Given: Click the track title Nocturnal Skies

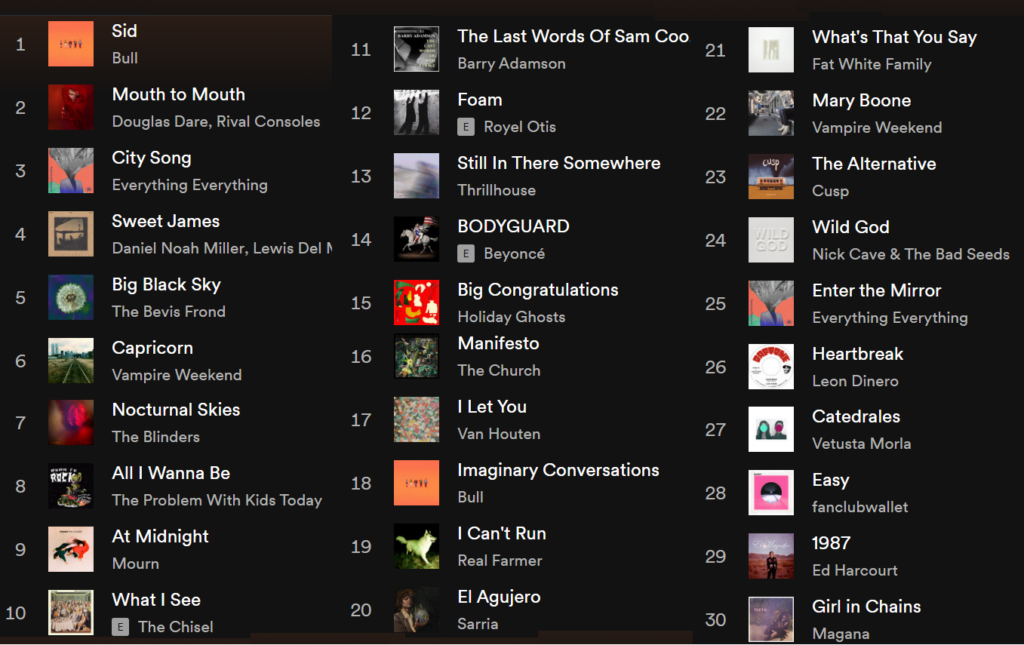Looking at the screenshot, I should (176, 410).
